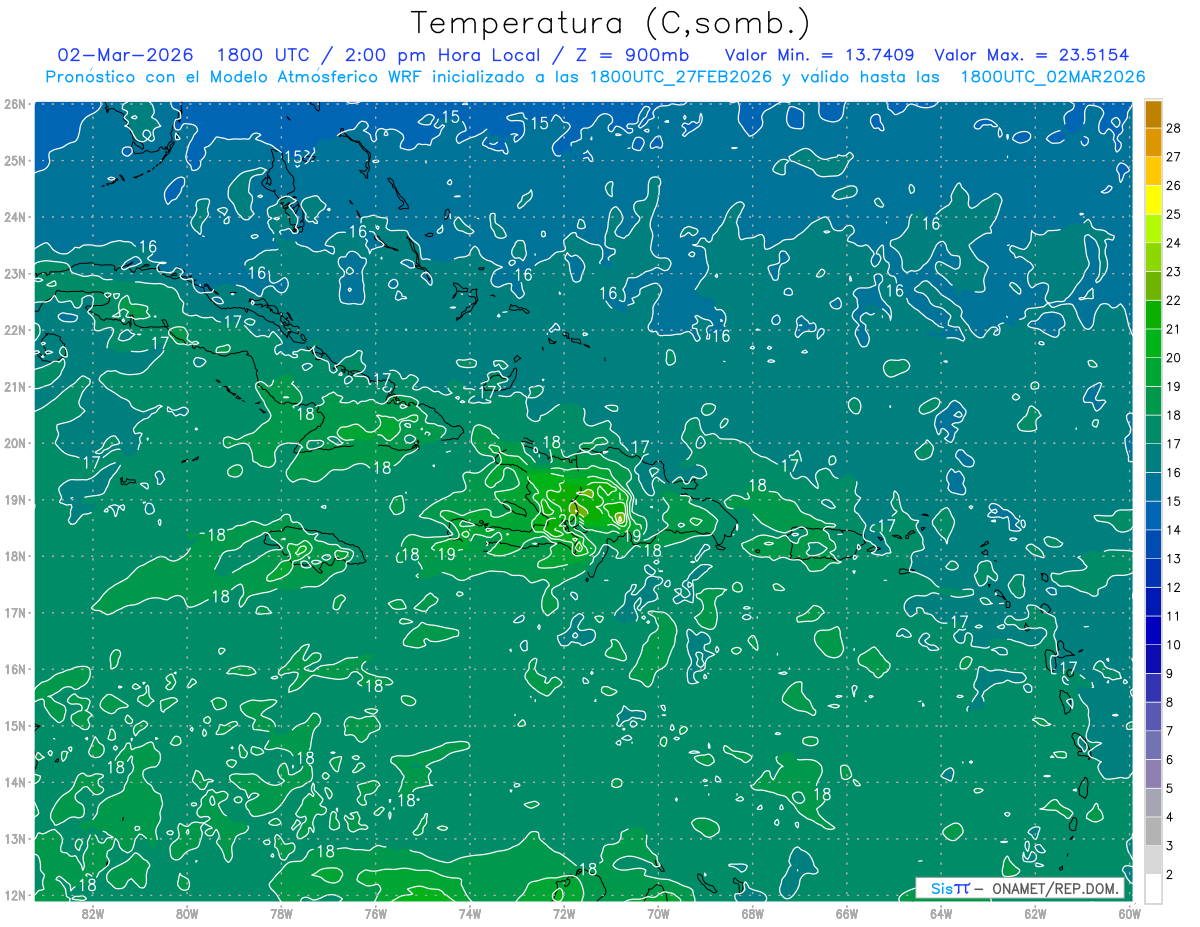The height and width of the screenshot is (927, 1200).
Task: Click the longitude axis label '60W'
Action: [x=1129, y=913]
